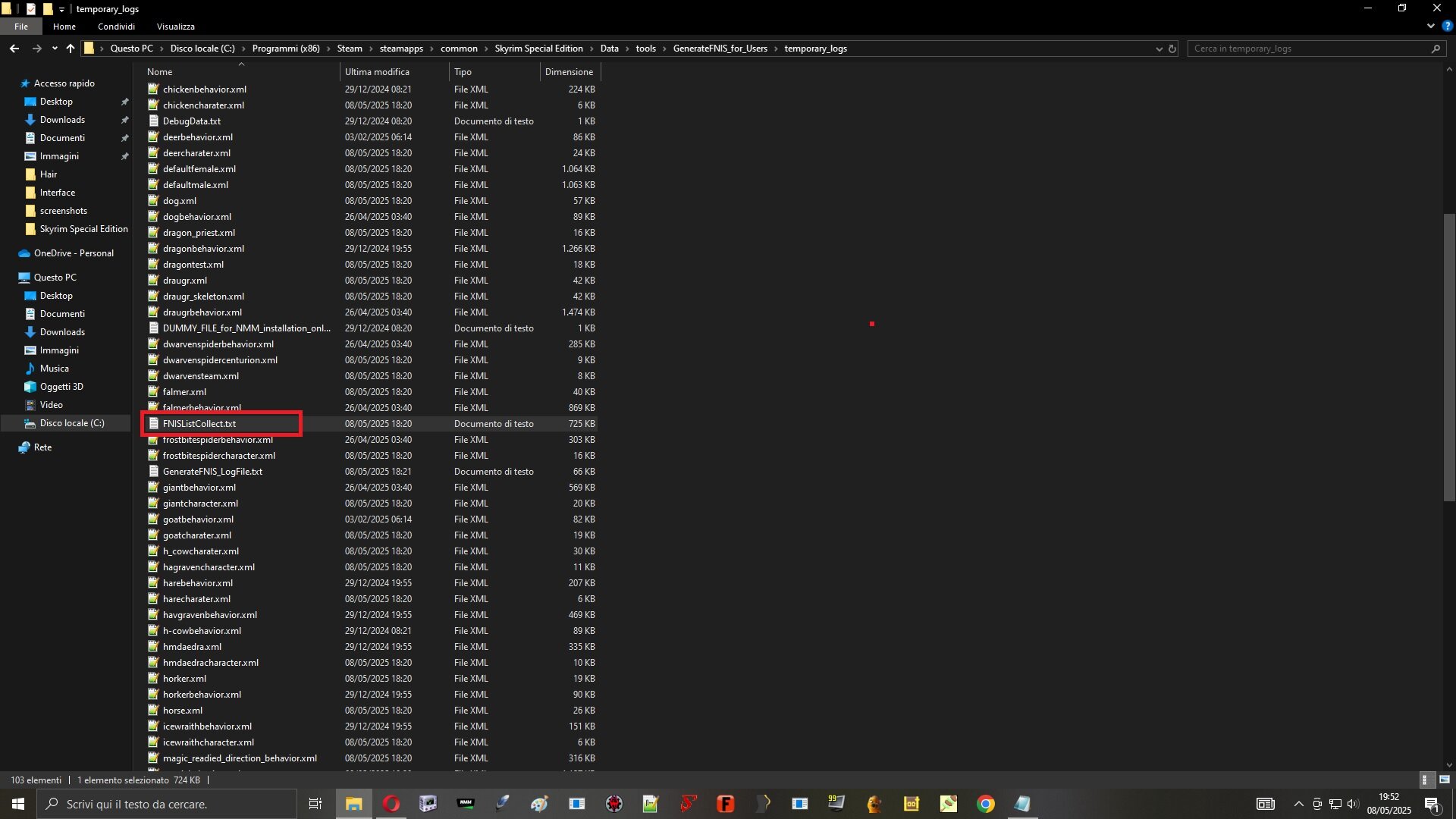Launch Opera from the taskbar
The height and width of the screenshot is (819, 1456).
click(391, 804)
